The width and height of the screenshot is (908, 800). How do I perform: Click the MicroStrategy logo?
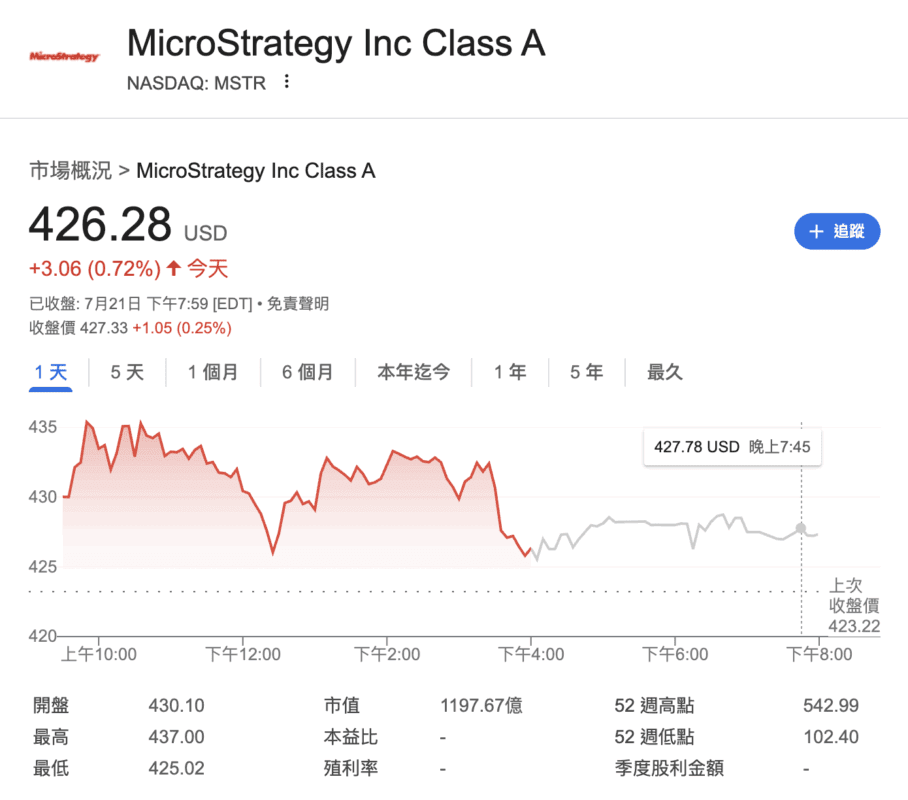[x=64, y=56]
